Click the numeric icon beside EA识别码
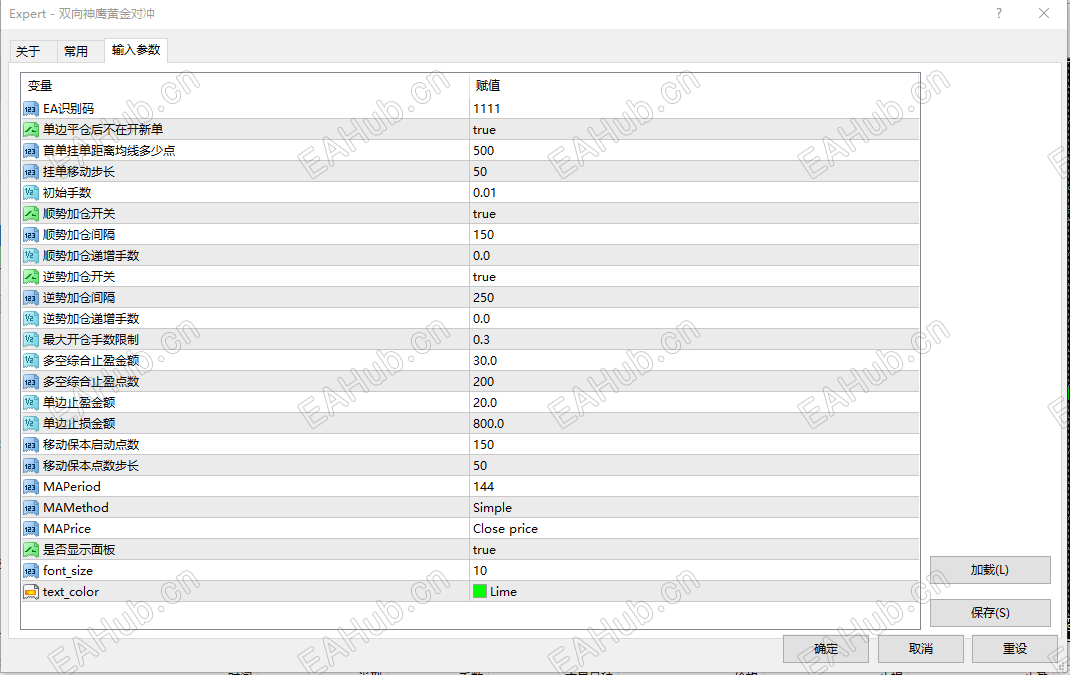 [30, 108]
